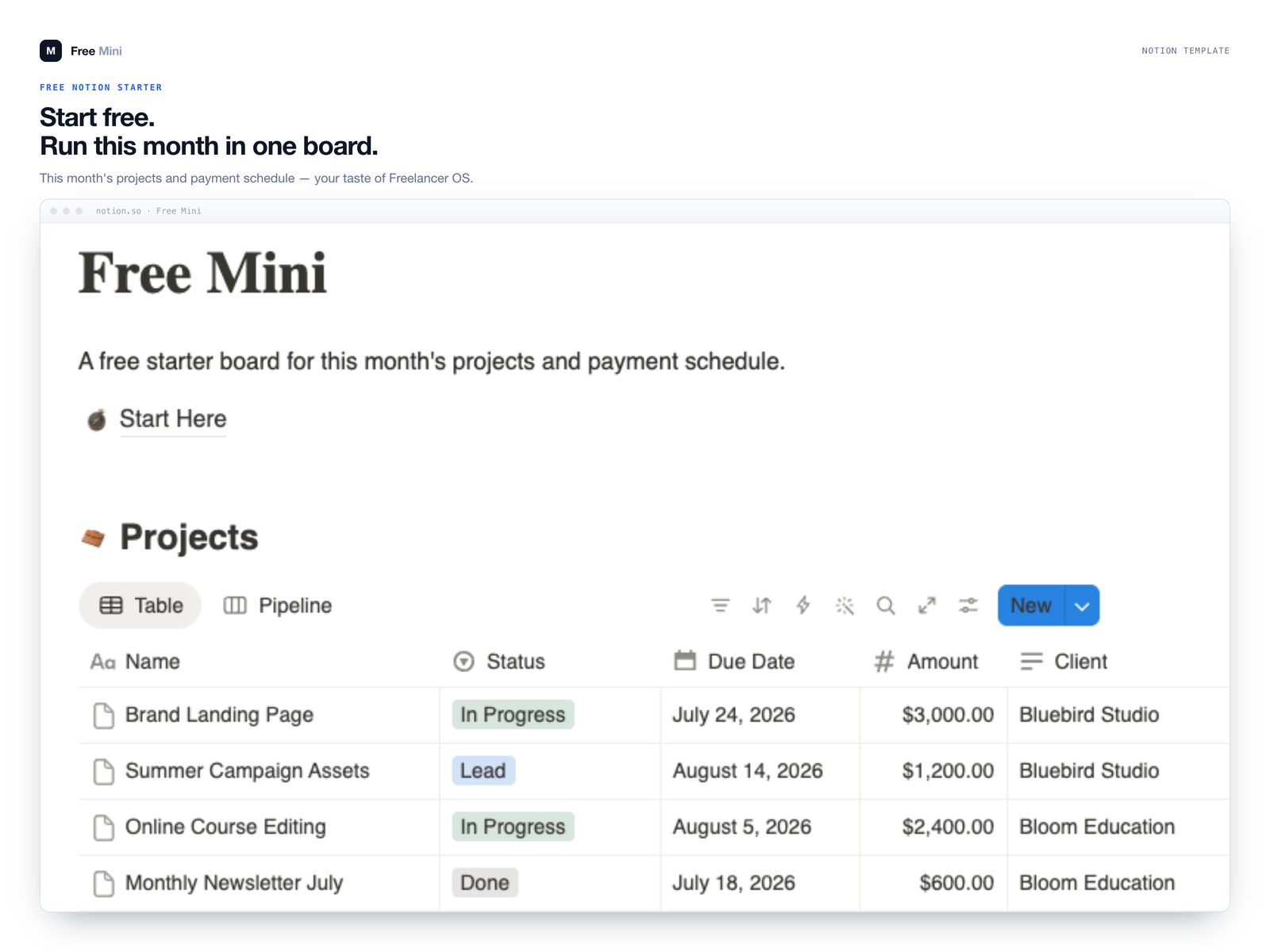
Task: Click page icon beside Summer Campaign Assets
Action: click(104, 771)
